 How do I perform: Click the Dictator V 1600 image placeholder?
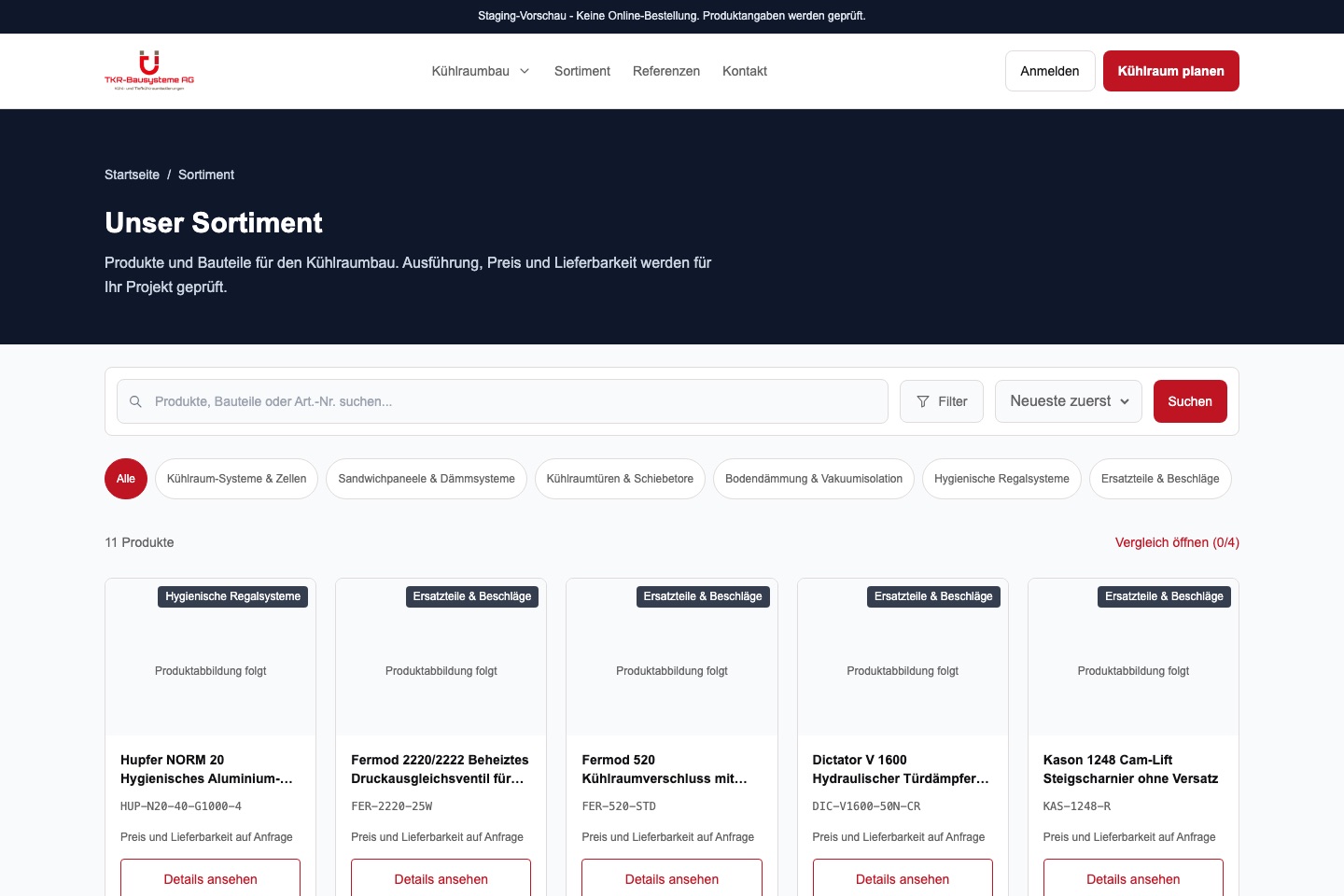point(903,657)
